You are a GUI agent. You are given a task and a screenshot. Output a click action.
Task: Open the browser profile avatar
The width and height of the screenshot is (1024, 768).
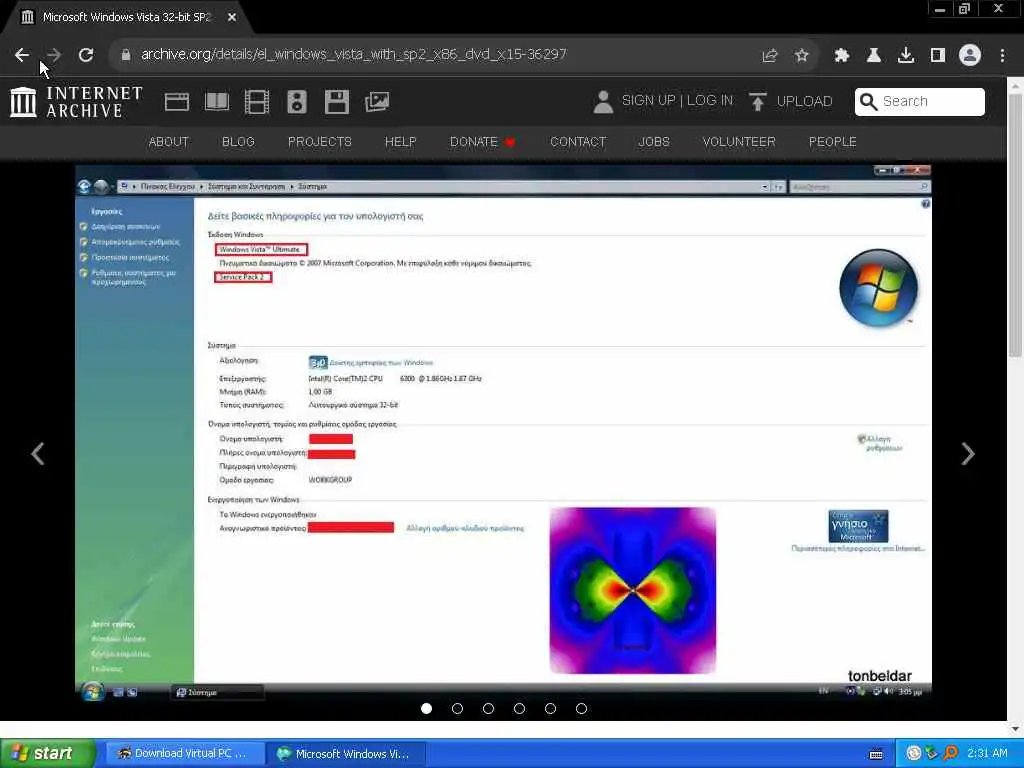point(970,55)
